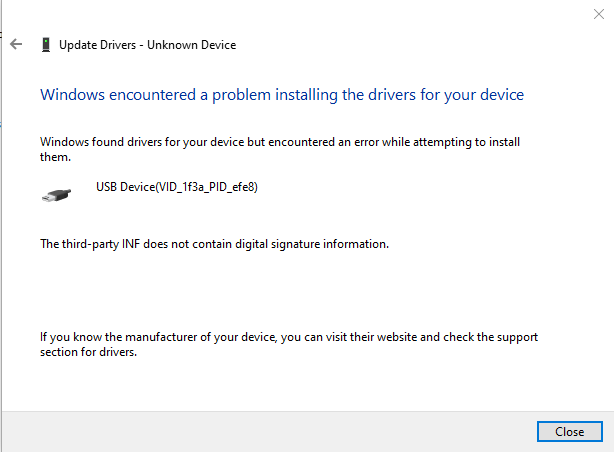Click the Close button
Viewport: 614px width, 452px height.
(x=569, y=431)
